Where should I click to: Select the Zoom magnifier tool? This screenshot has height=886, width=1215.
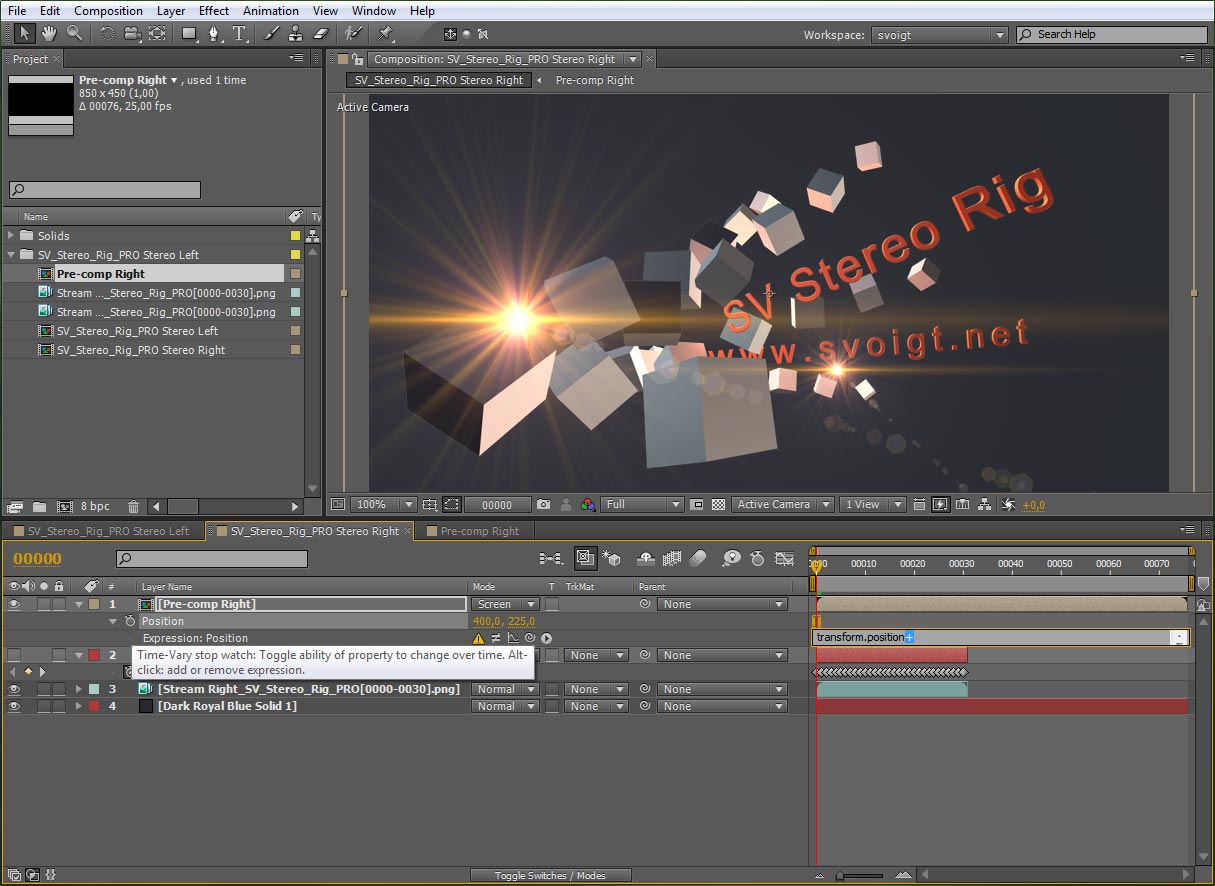tap(74, 33)
